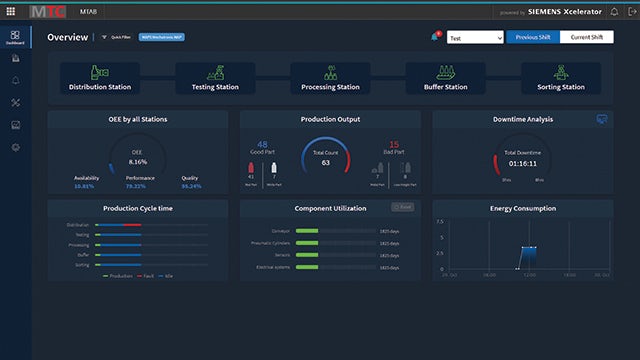Click the Buffer Station card label
The width and height of the screenshot is (640, 360).
tap(445, 87)
